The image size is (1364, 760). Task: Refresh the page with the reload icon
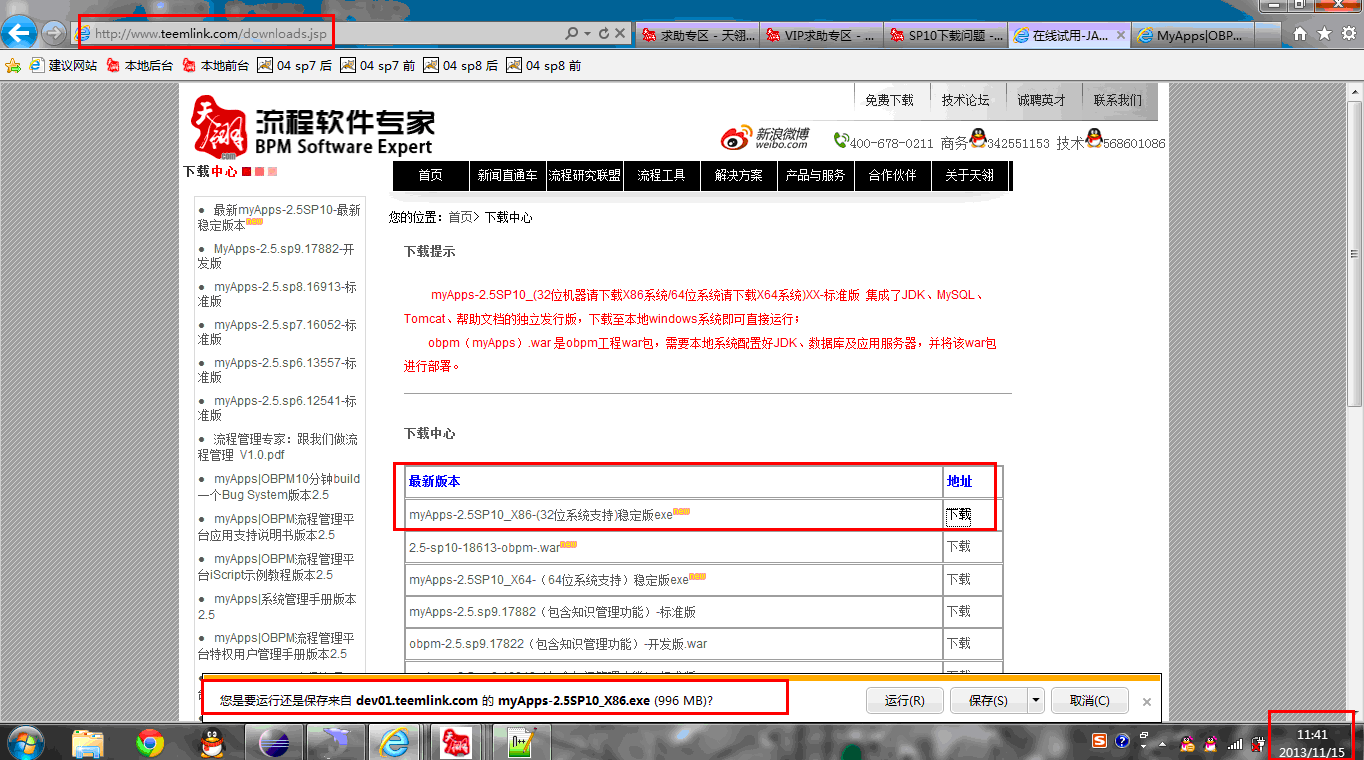pyautogui.click(x=603, y=34)
